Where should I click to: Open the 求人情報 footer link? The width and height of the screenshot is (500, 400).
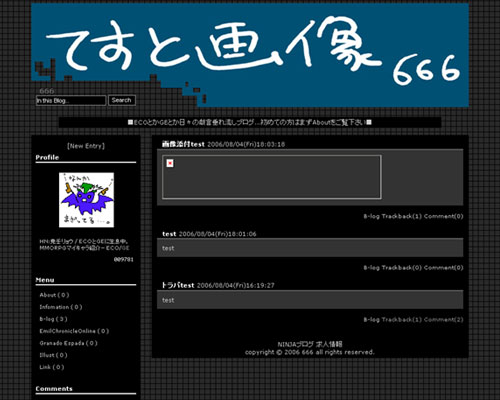pyautogui.click(x=329, y=344)
